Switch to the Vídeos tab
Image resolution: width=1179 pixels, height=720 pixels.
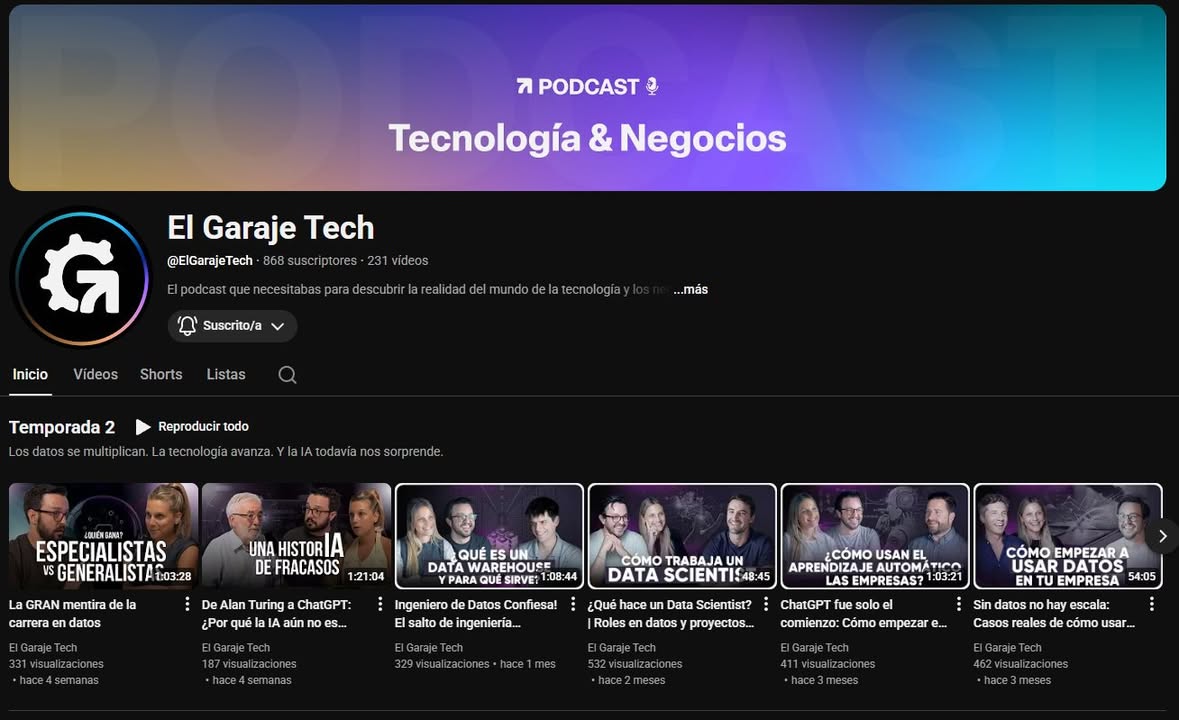(95, 374)
